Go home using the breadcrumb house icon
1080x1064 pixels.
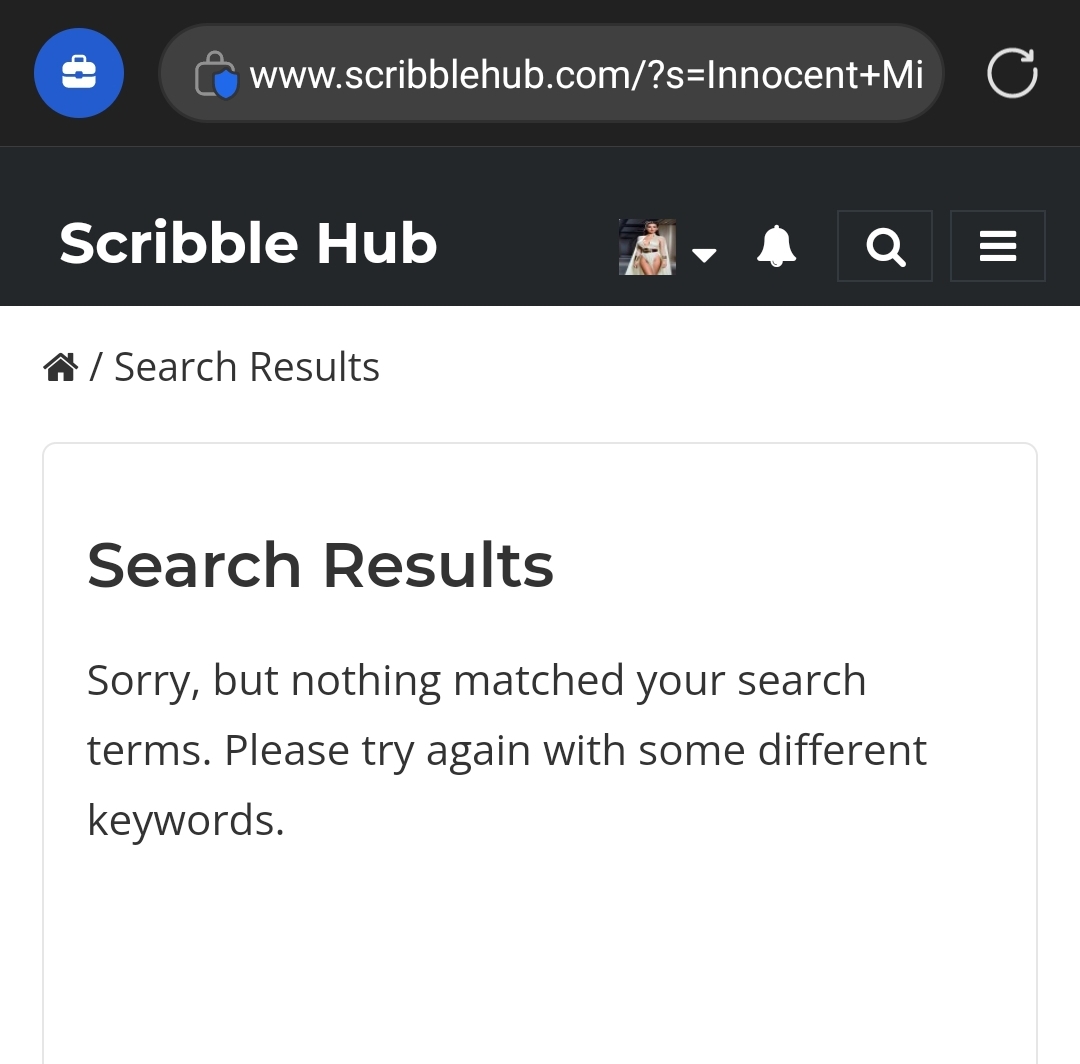61,368
